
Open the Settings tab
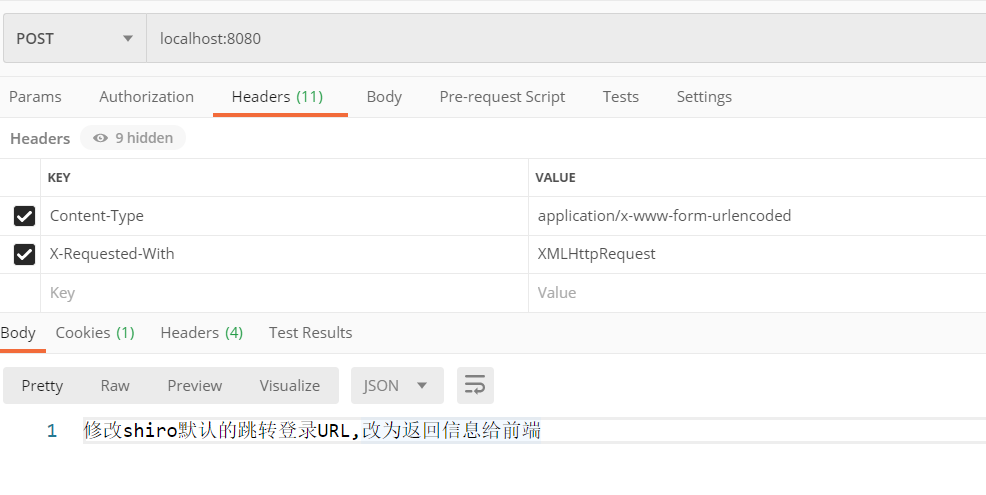coord(704,97)
